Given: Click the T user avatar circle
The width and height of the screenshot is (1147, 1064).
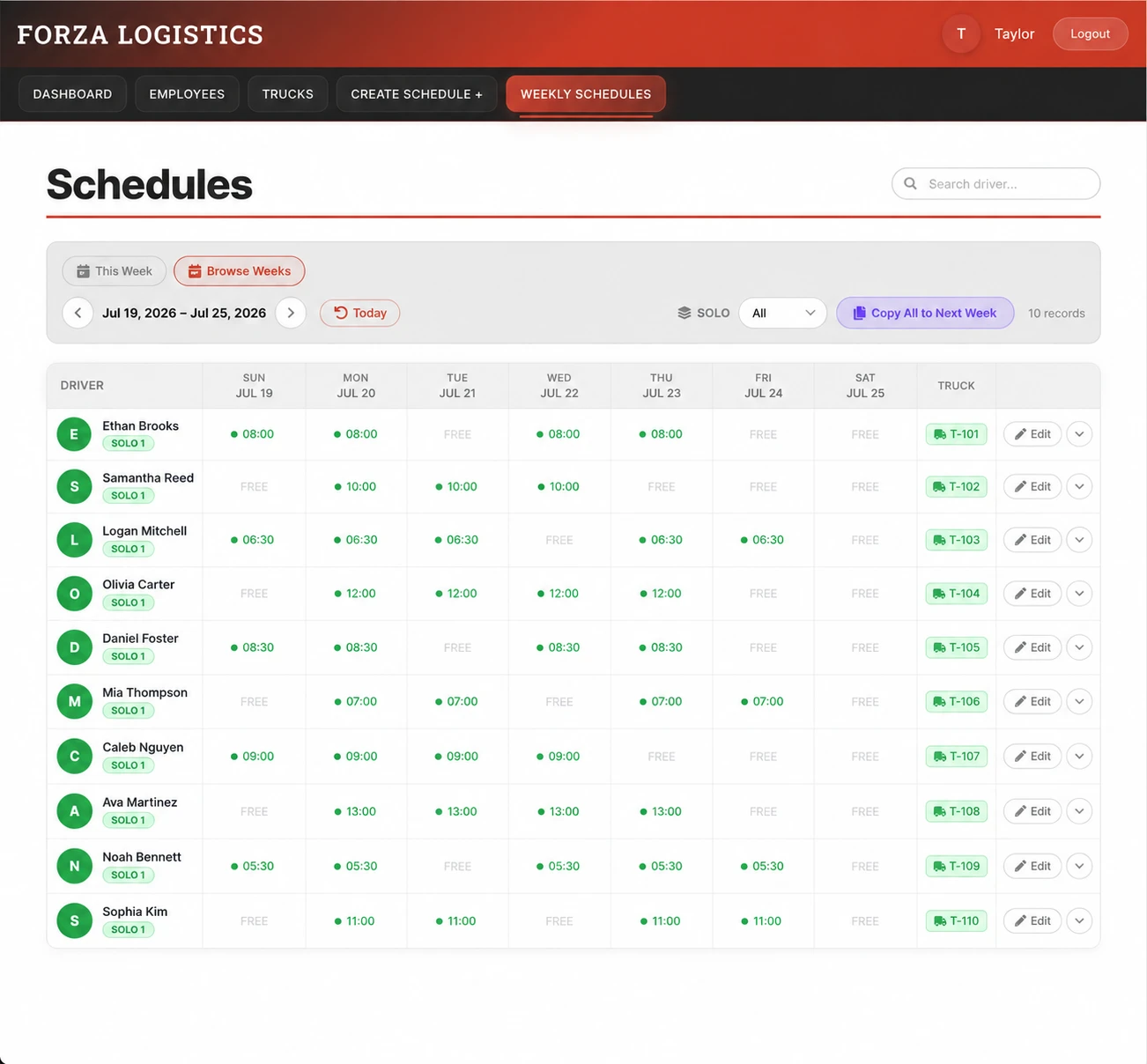Looking at the screenshot, I should (961, 34).
